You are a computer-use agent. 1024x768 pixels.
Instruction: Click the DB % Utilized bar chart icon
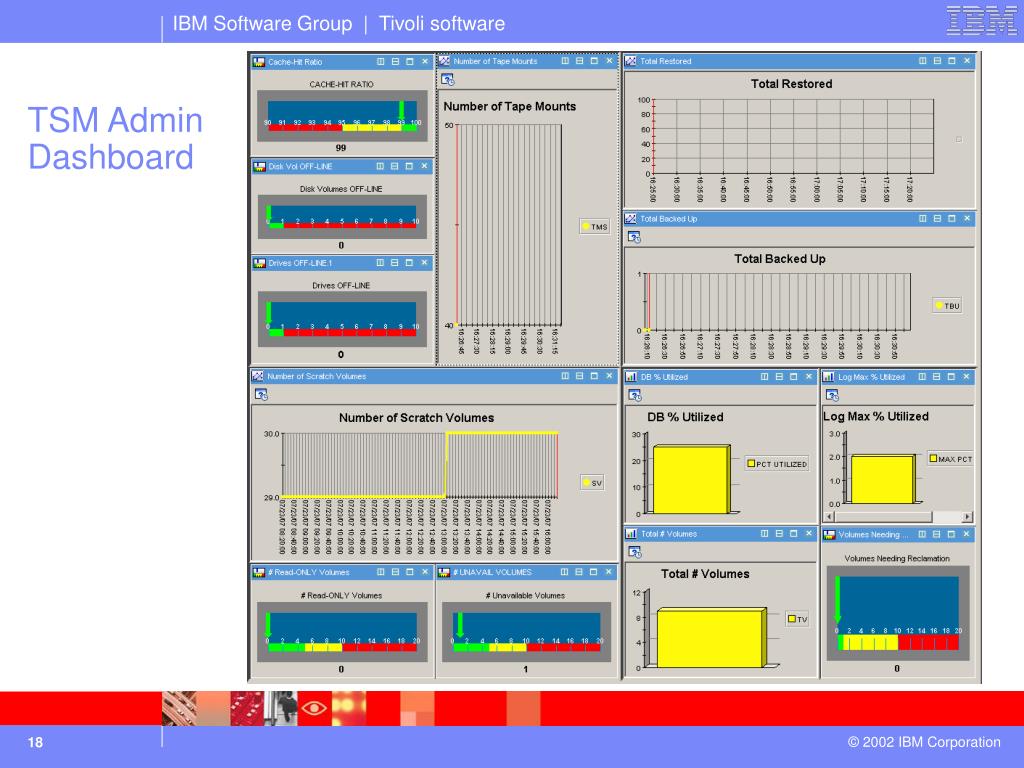pyautogui.click(x=631, y=377)
